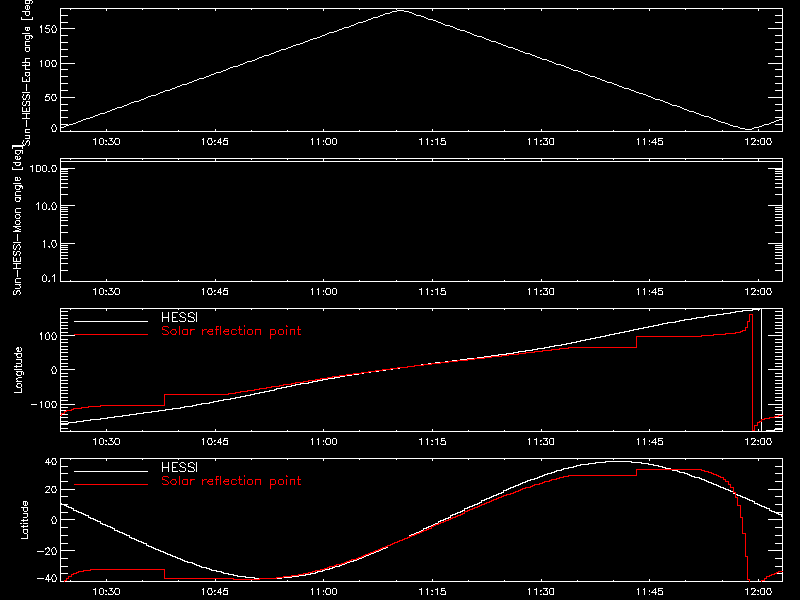Select HESSI legend label in Longitude plot

tap(179, 317)
